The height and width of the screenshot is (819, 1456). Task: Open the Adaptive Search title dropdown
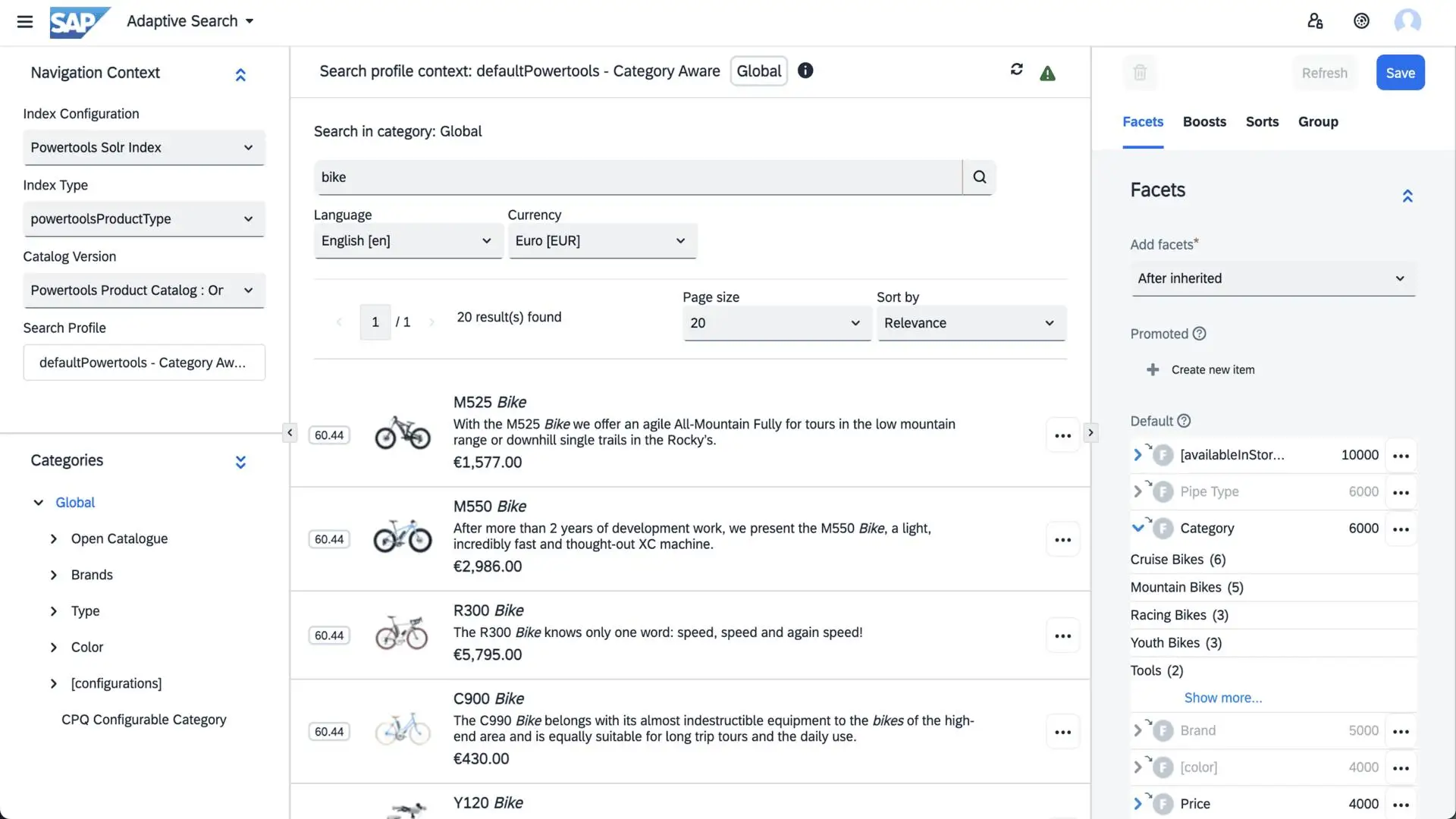pyautogui.click(x=190, y=21)
